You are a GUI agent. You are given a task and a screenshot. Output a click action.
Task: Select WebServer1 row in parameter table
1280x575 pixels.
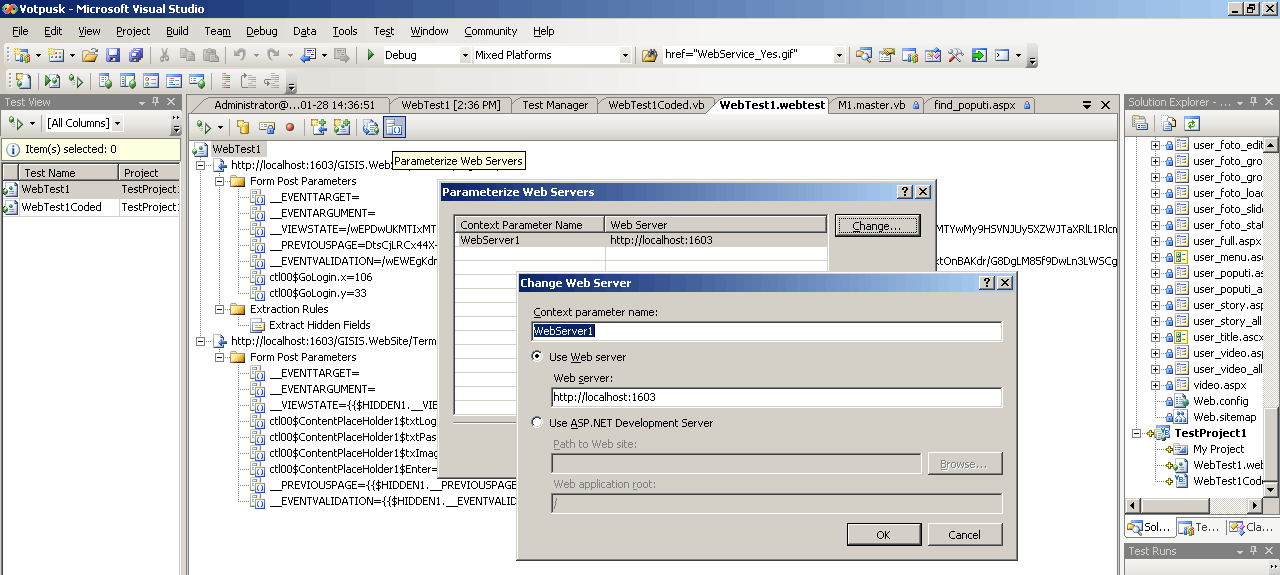(640, 240)
